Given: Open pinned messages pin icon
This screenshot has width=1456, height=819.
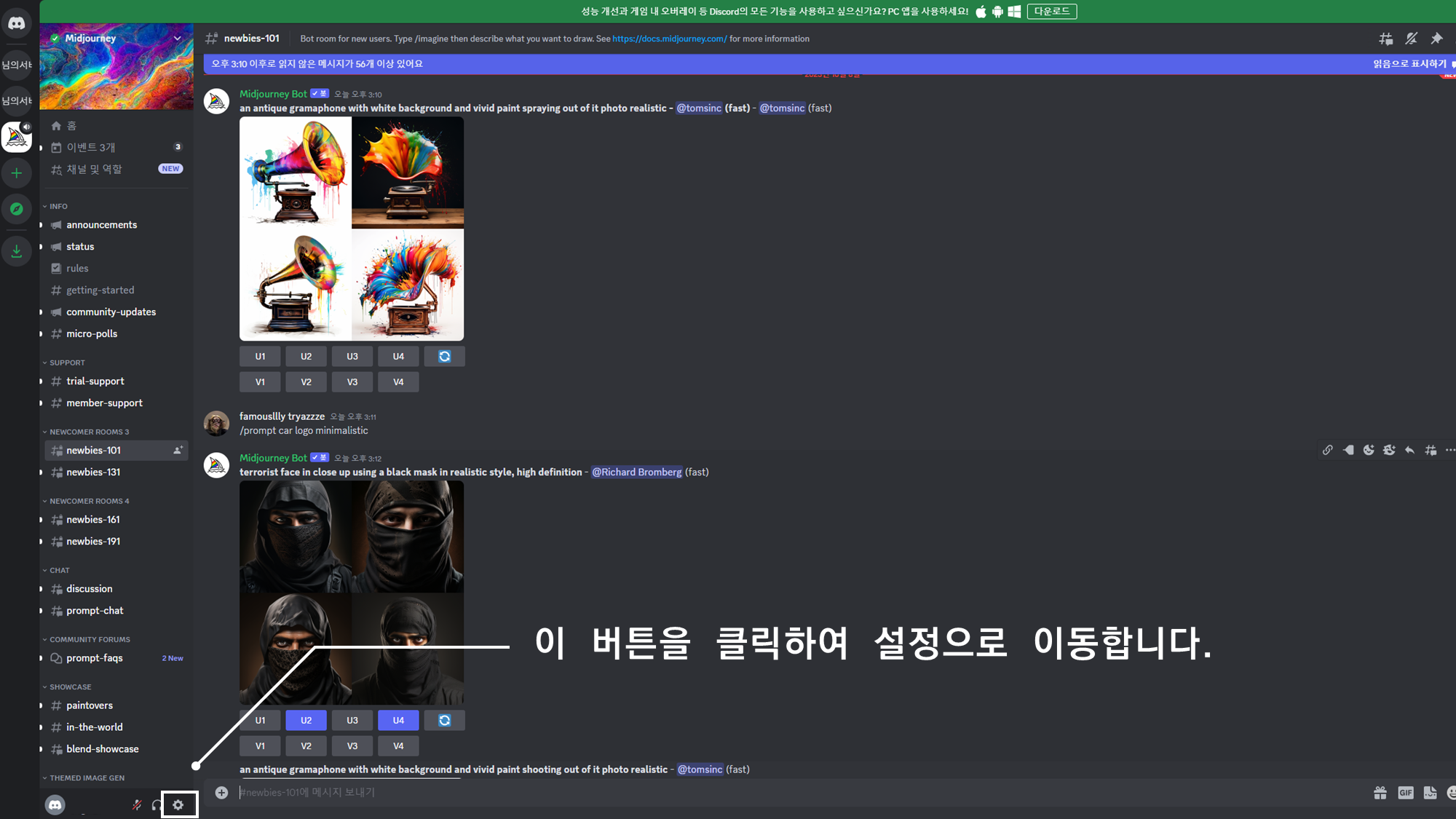Looking at the screenshot, I should [x=1436, y=39].
